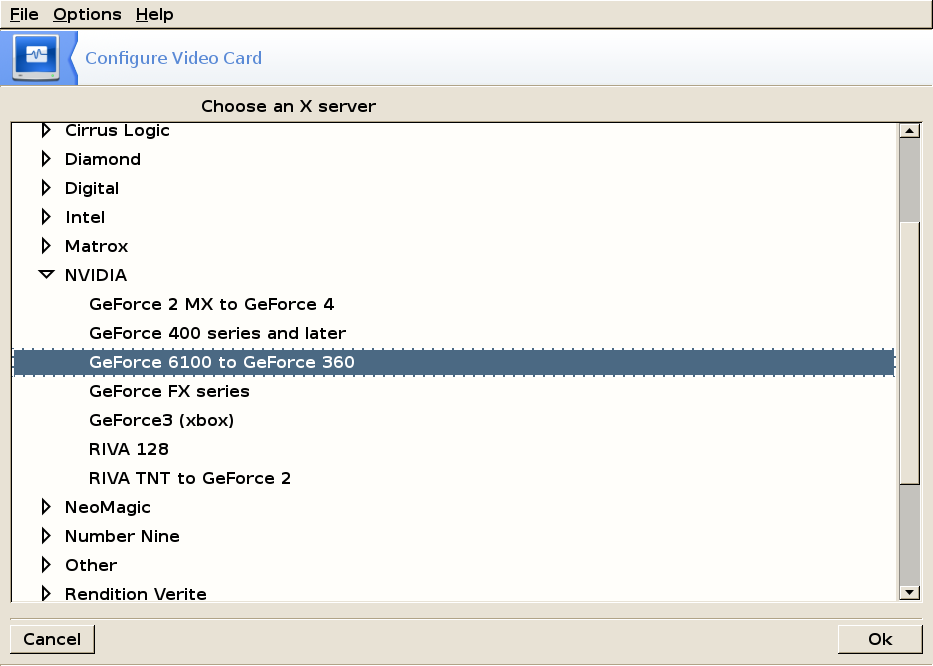Expand the Cirrus Logic tree arrow

coord(46,130)
